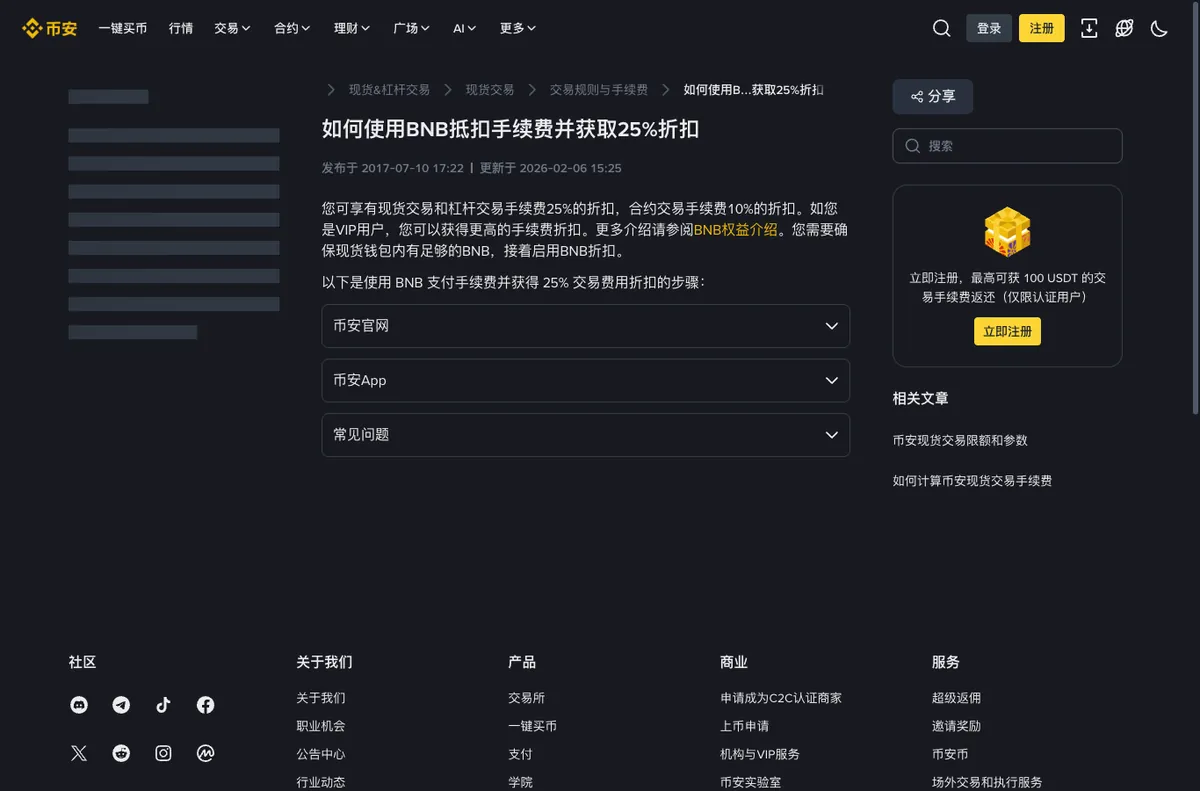Open footer link 机构与VIP服务
The height and width of the screenshot is (791, 1200).
click(760, 754)
